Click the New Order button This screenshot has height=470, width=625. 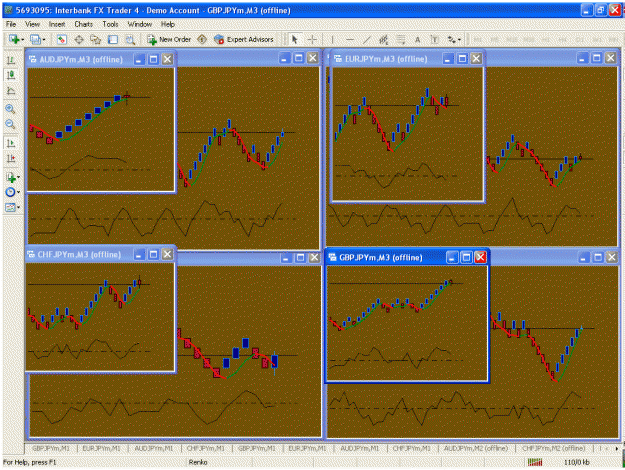pos(169,39)
